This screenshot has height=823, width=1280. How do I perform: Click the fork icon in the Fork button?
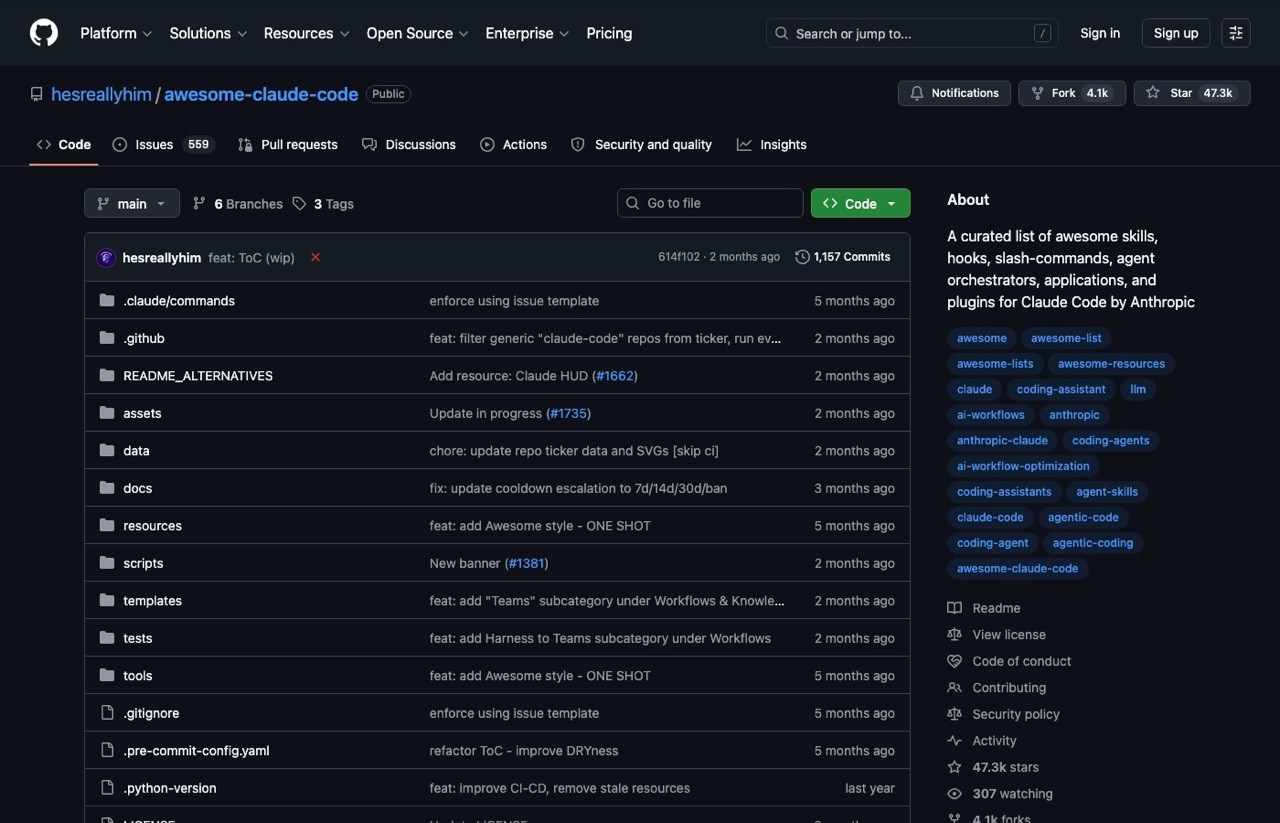[1037, 93]
